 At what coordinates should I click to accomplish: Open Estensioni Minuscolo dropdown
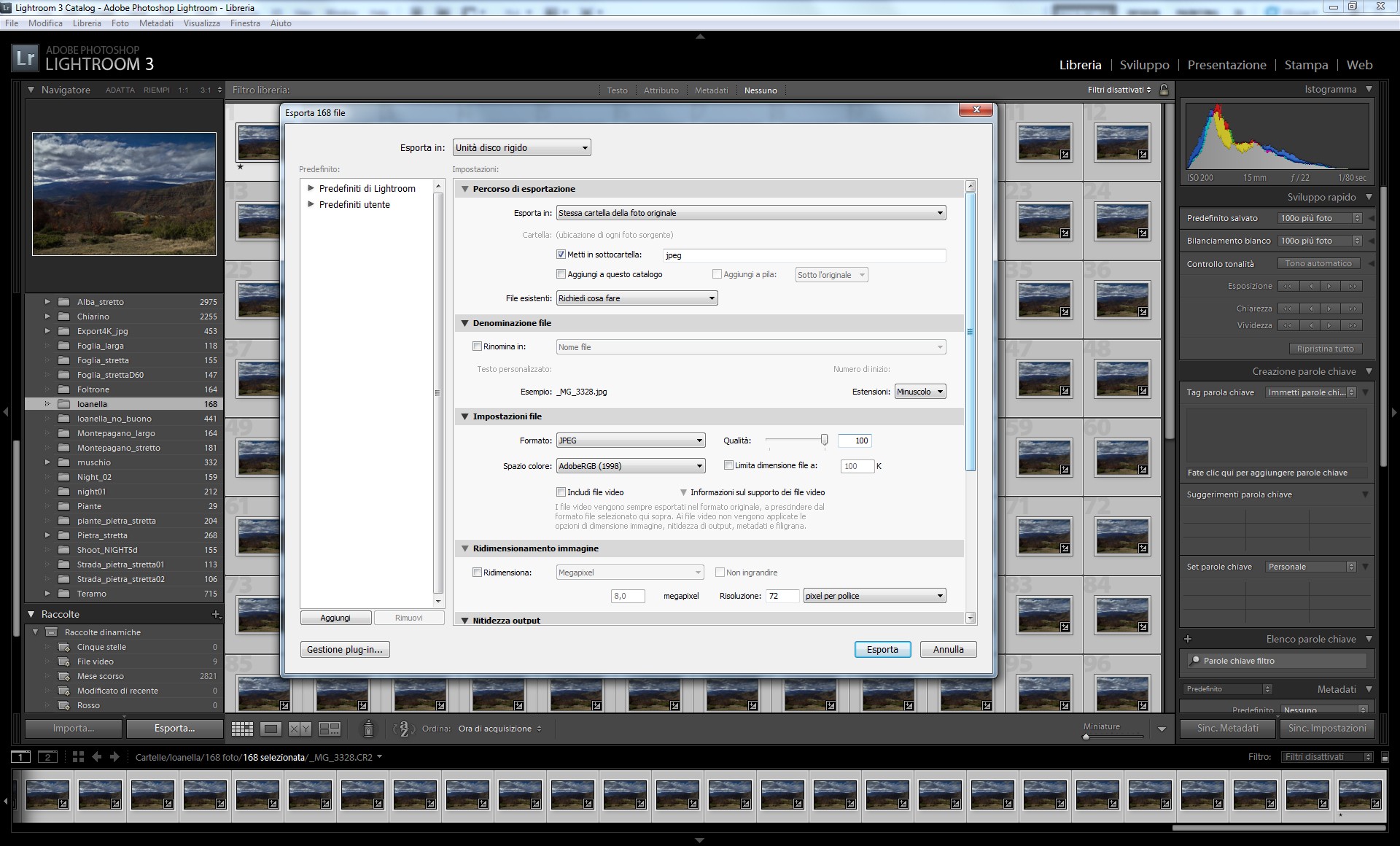click(920, 392)
